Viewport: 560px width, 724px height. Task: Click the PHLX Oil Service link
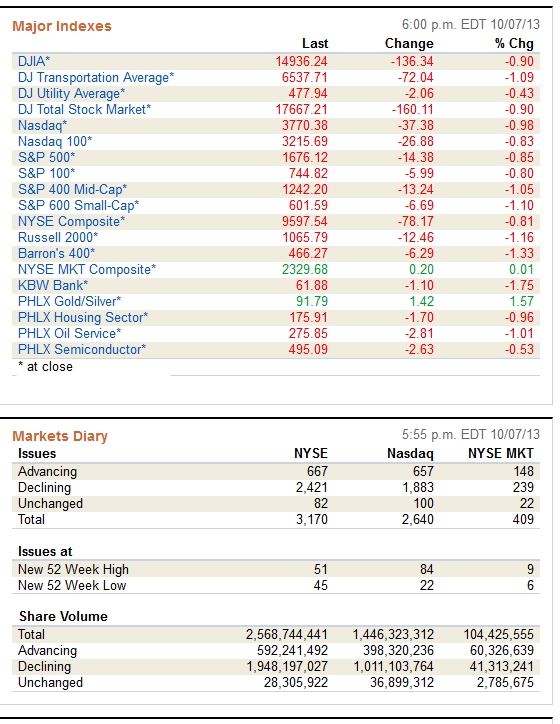[x=69, y=333]
